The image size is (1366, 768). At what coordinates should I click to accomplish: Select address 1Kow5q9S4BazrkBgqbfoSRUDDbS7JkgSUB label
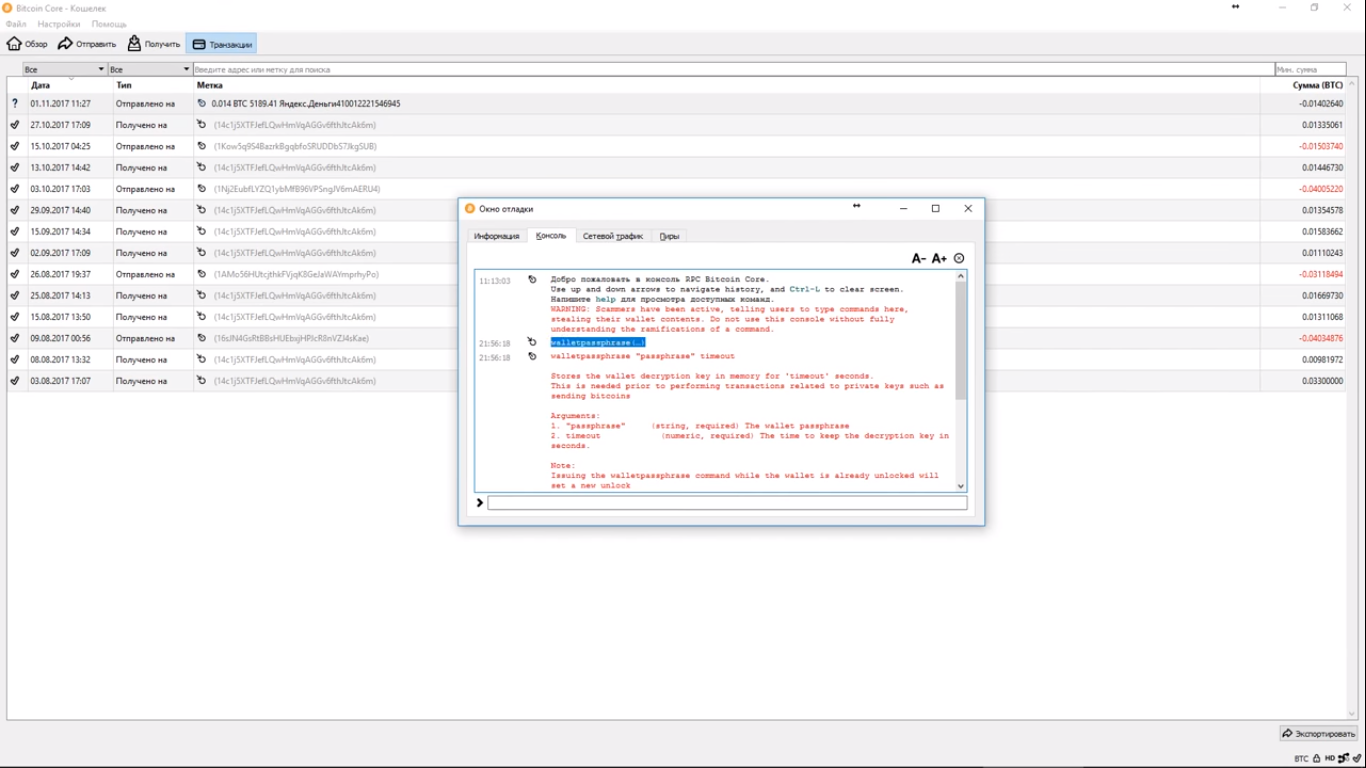click(x=295, y=146)
